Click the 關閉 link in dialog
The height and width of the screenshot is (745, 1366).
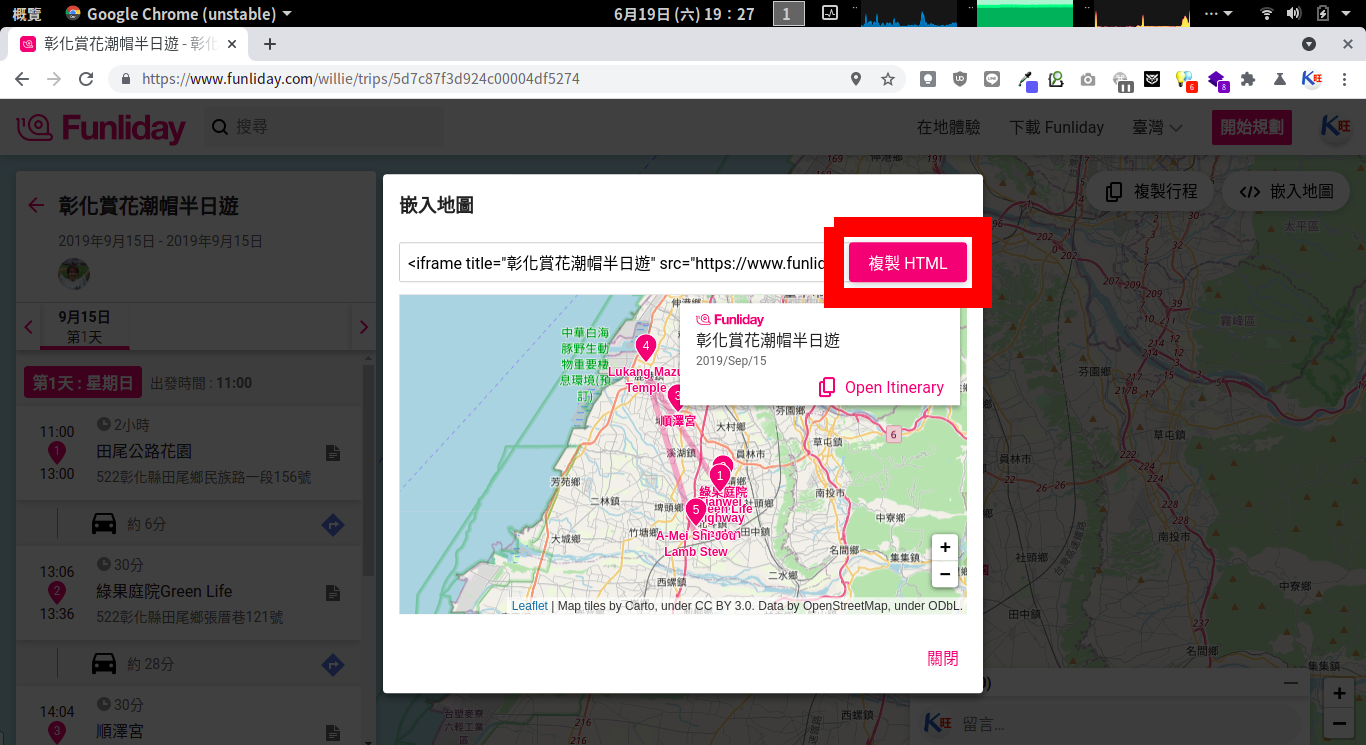click(942, 658)
